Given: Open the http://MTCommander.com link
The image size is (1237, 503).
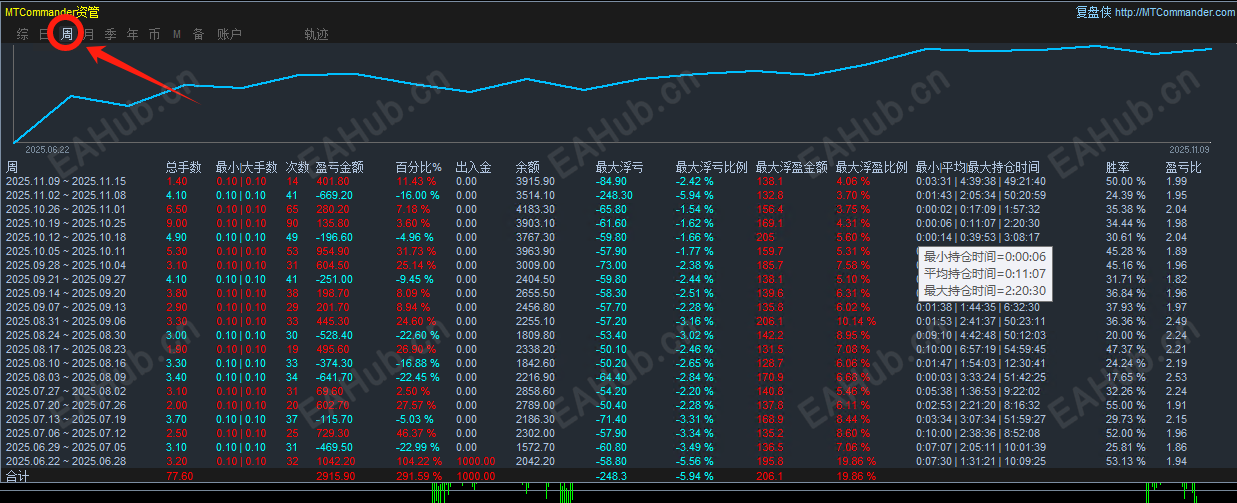Looking at the screenshot, I should (1174, 12).
